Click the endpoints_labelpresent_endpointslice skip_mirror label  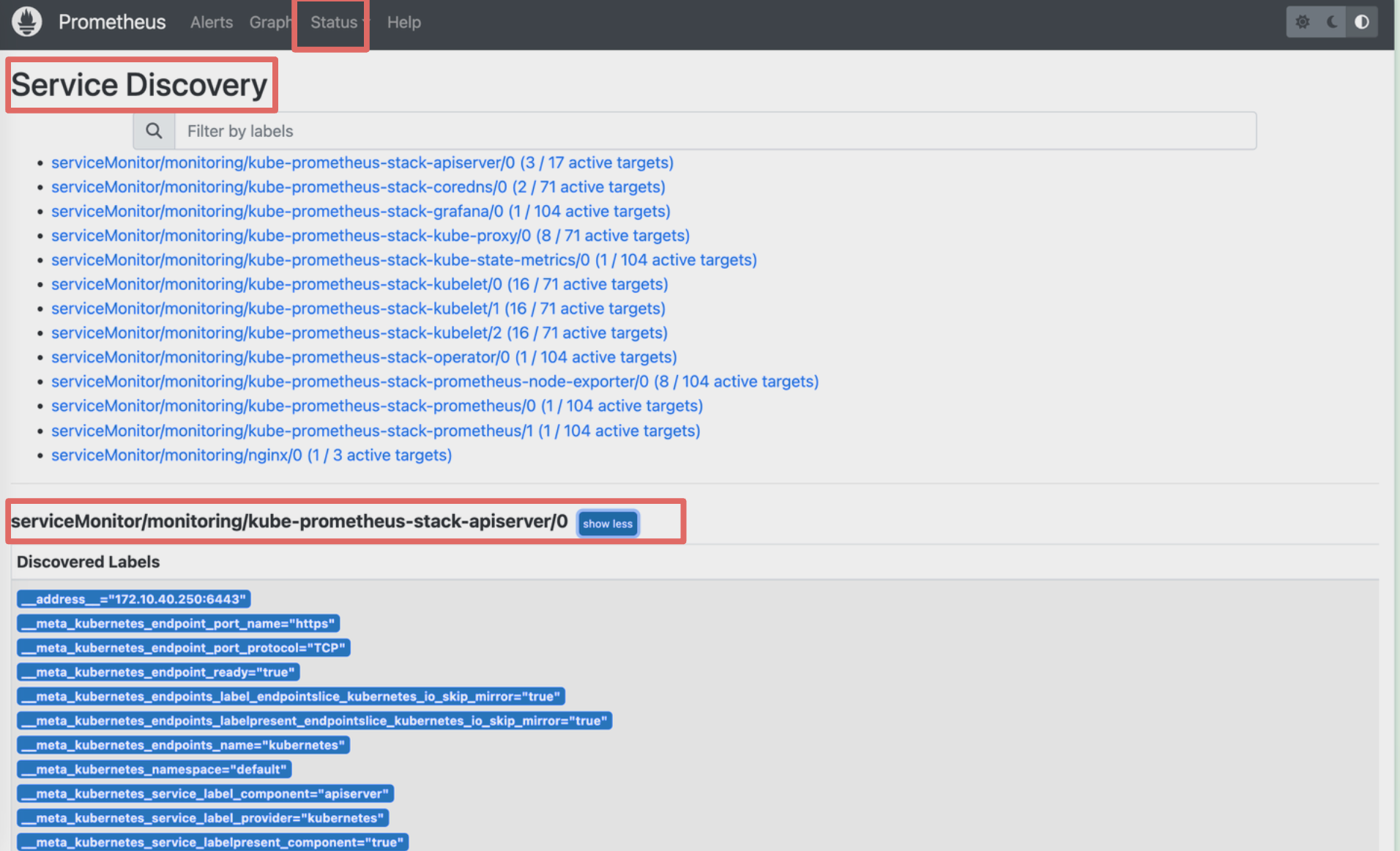314,721
